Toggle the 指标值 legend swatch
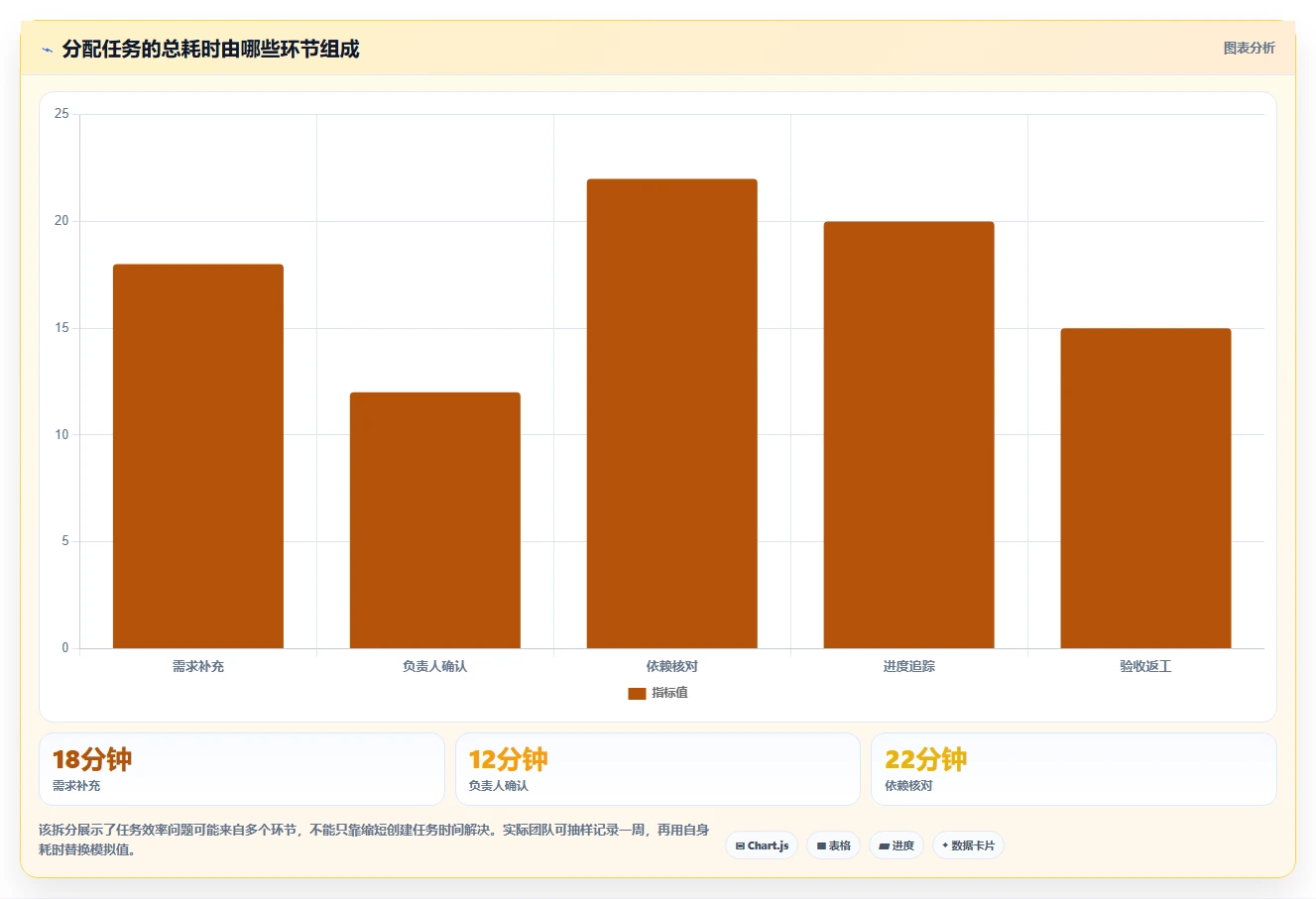This screenshot has height=899, width=1316. click(637, 693)
